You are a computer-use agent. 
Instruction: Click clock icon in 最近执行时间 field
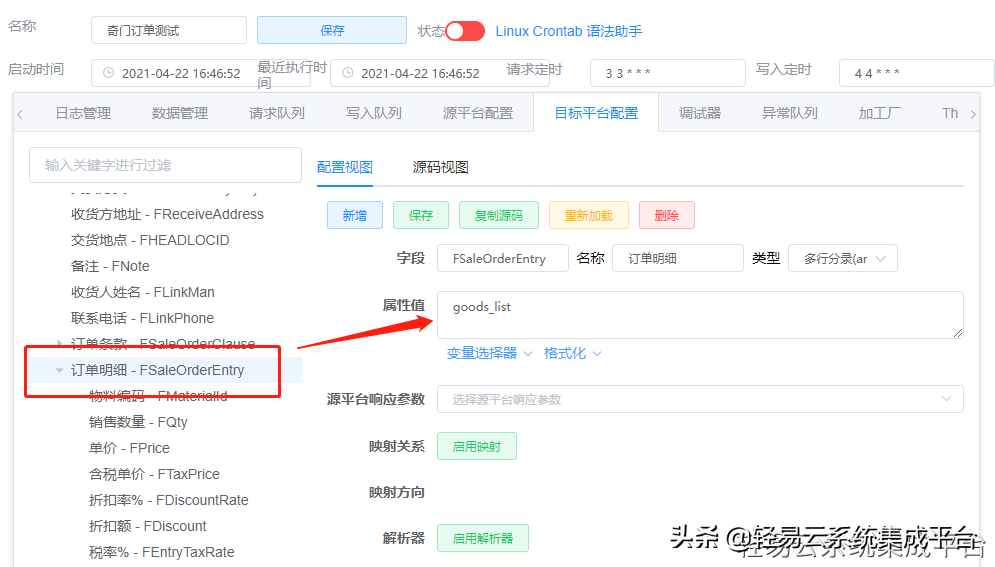(x=348, y=73)
